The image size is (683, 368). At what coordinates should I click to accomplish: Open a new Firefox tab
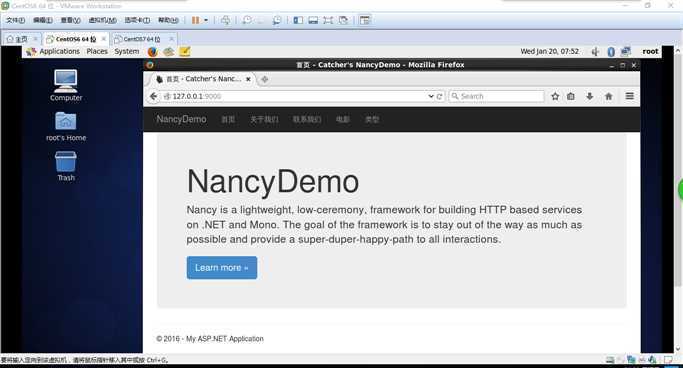264,79
